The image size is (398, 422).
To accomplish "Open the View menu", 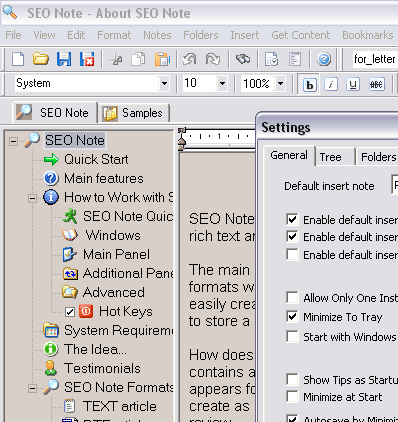I will pos(44,35).
